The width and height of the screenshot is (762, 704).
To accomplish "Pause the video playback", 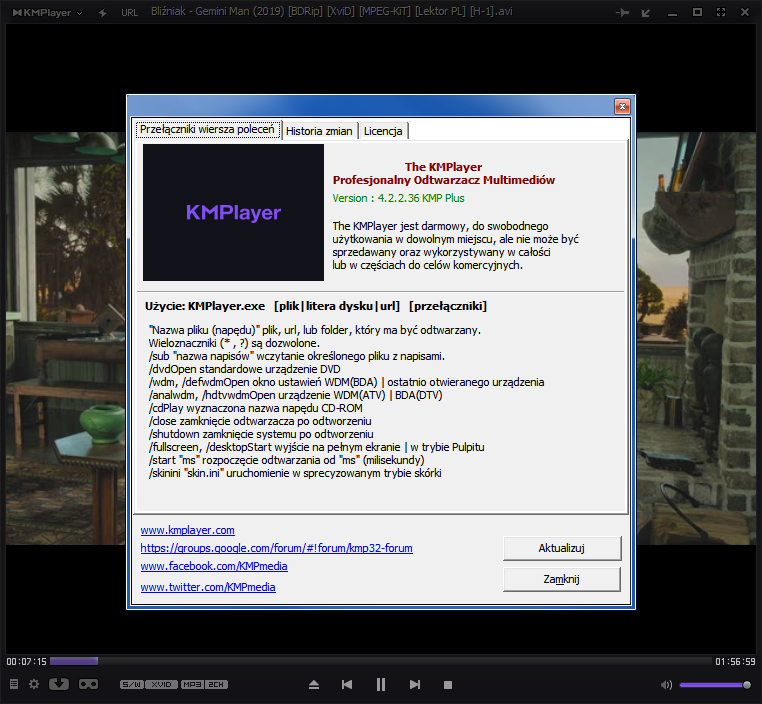I will pos(381,685).
